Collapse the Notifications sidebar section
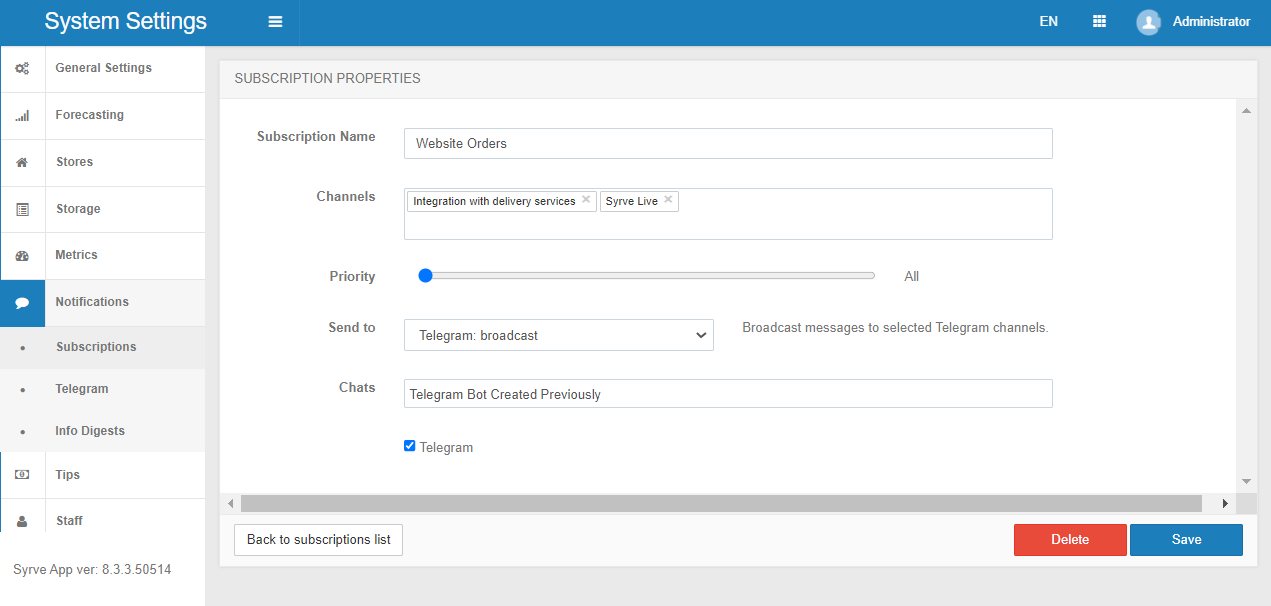The image size is (1271, 606). [92, 302]
